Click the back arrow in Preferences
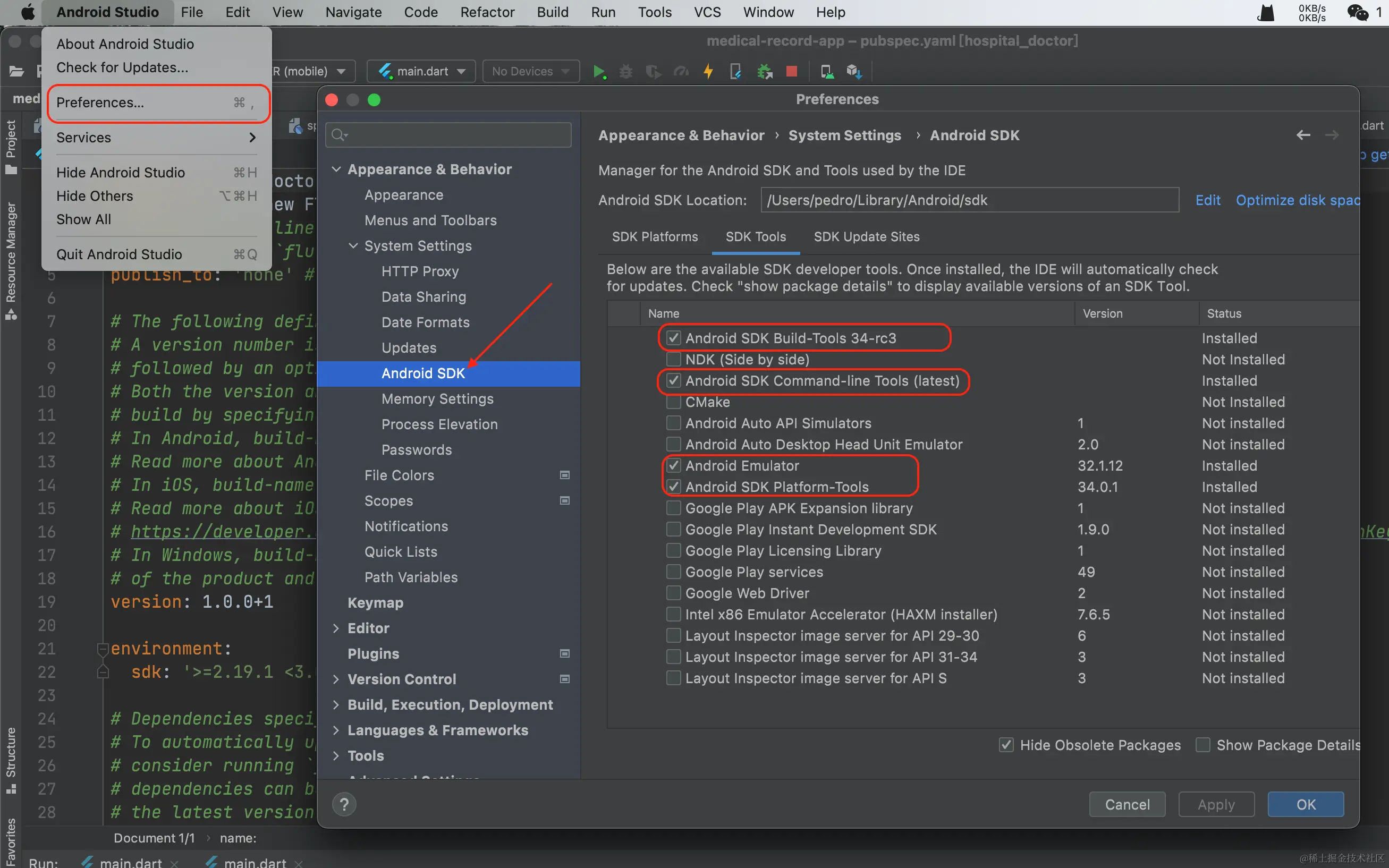This screenshot has width=1389, height=868. [x=1303, y=135]
